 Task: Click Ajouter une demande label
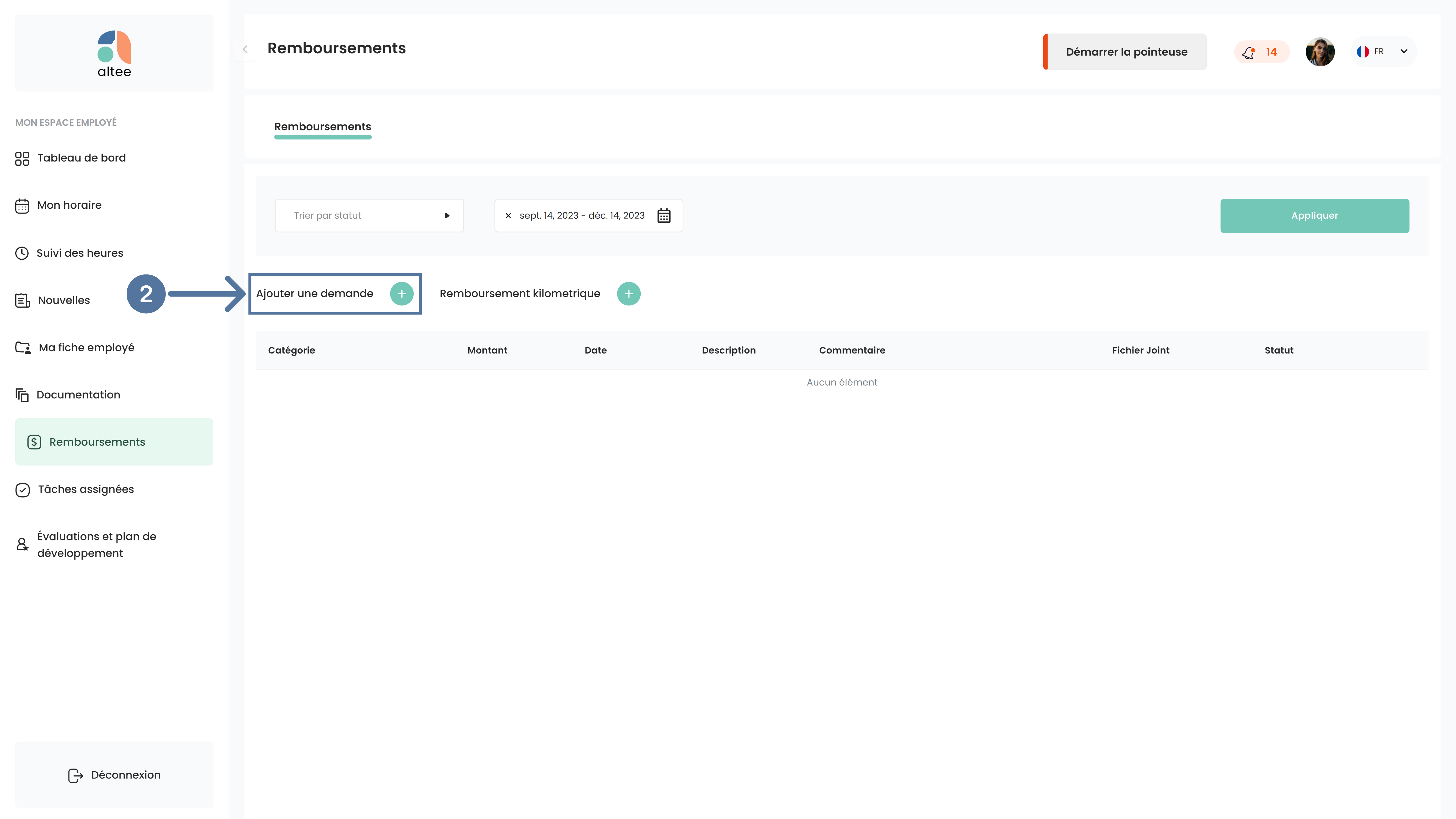coord(315,293)
